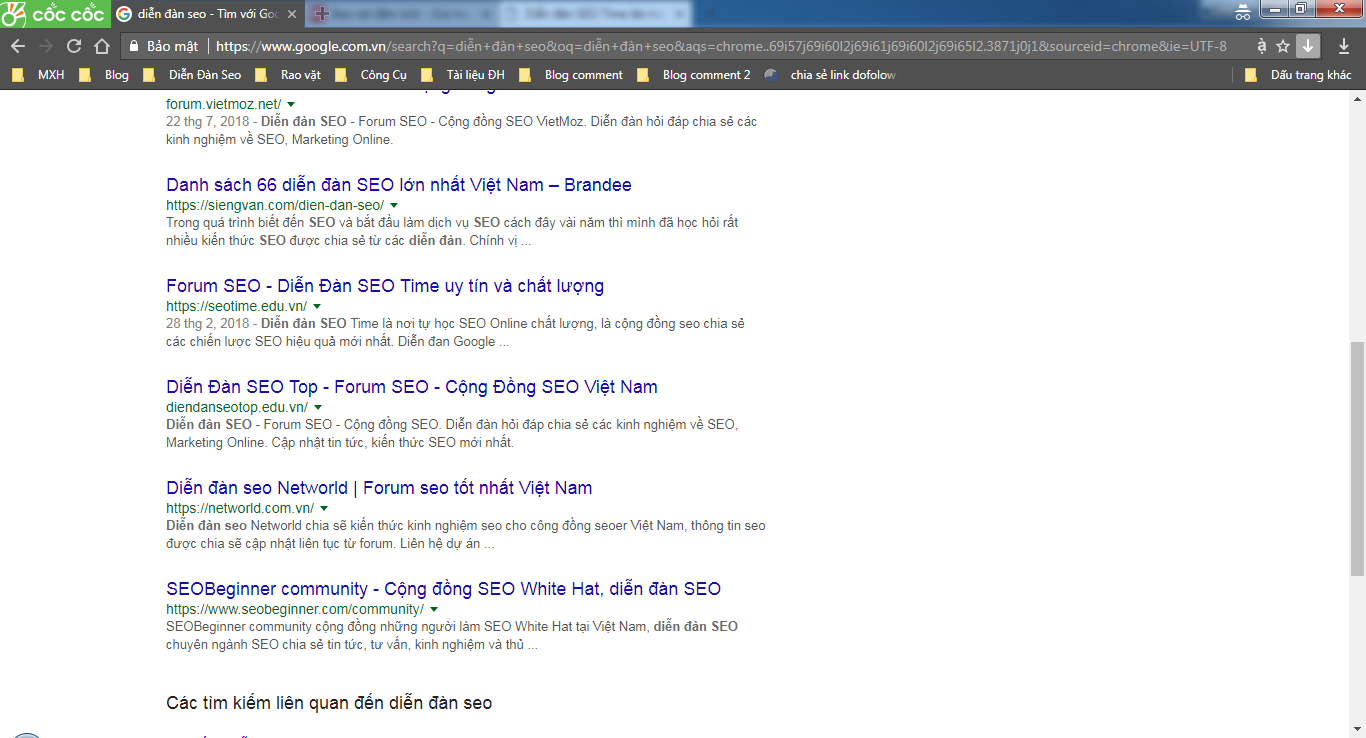Image resolution: width=1366 pixels, height=738 pixels.
Task: Expand dropdown arrow next to networld.com.vn URL
Action: (x=324, y=508)
